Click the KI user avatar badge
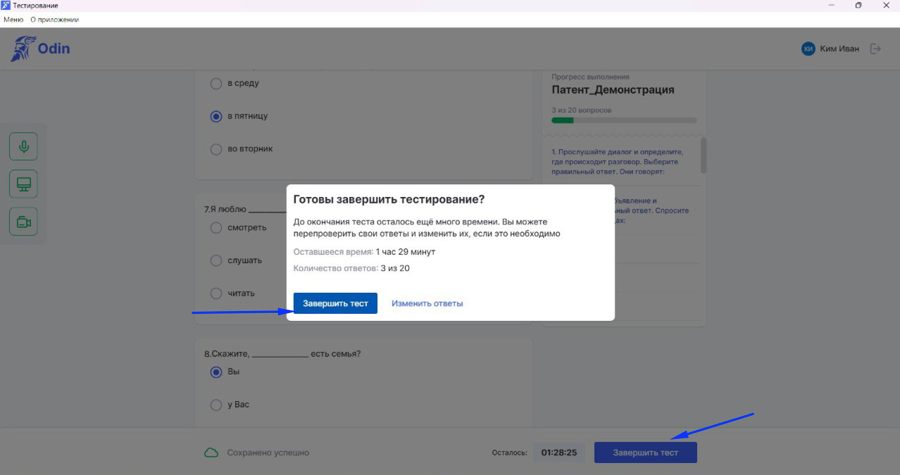The width and height of the screenshot is (900, 475). 808,49
